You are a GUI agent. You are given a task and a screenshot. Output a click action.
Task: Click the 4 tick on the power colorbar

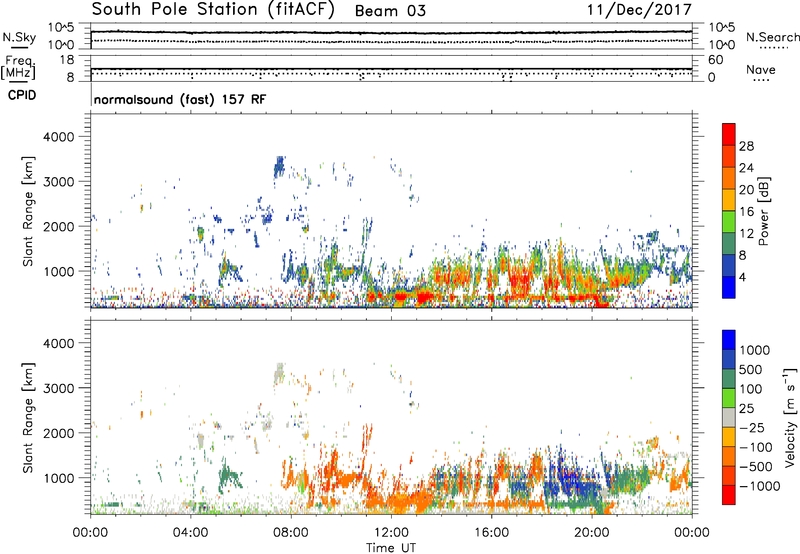742,278
